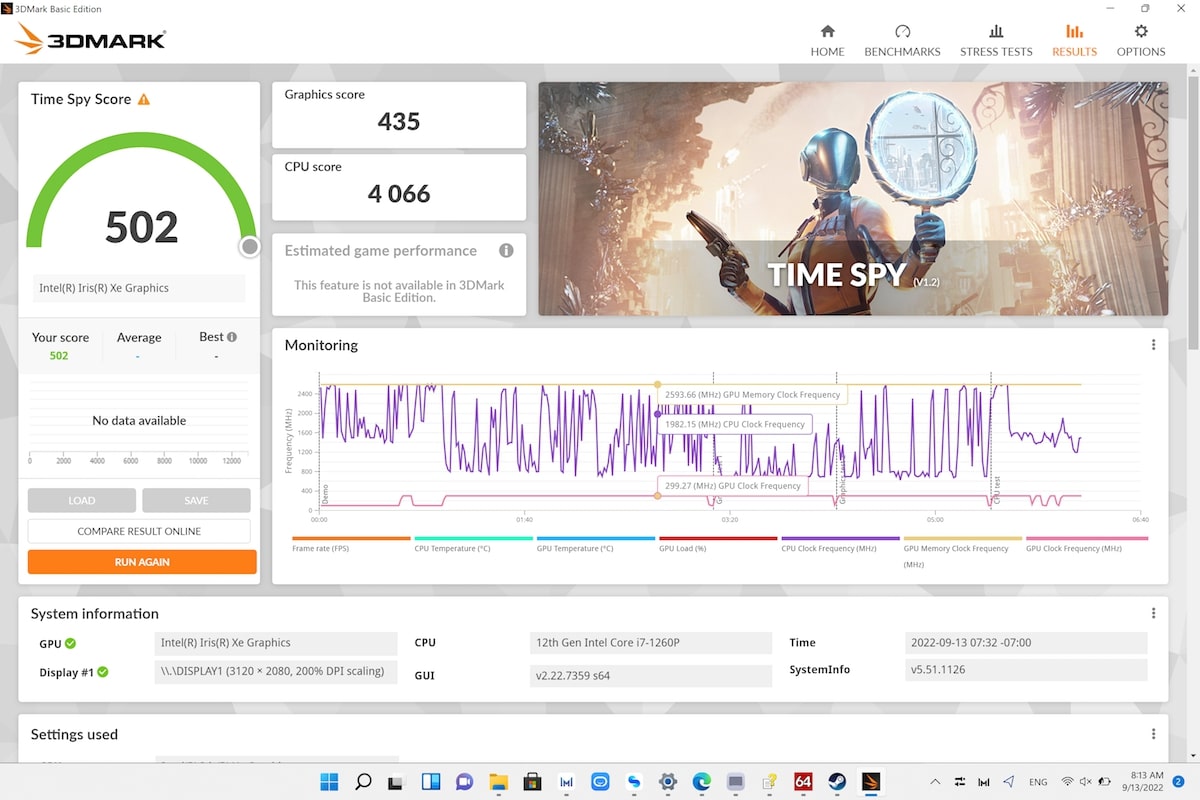Image resolution: width=1200 pixels, height=800 pixels.
Task: Open Task View in taskbar
Action: tap(396, 781)
